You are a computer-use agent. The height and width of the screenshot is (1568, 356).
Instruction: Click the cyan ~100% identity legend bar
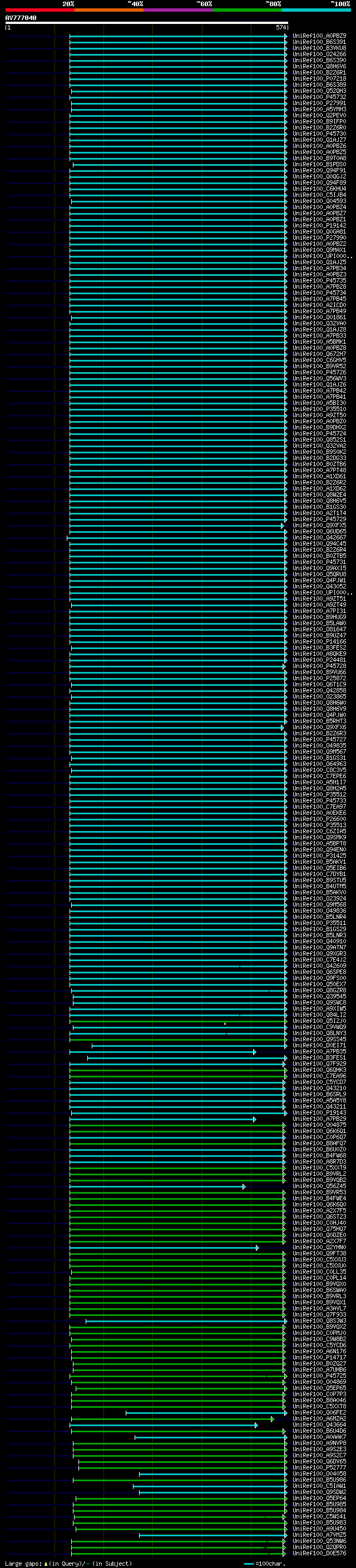click(316, 10)
